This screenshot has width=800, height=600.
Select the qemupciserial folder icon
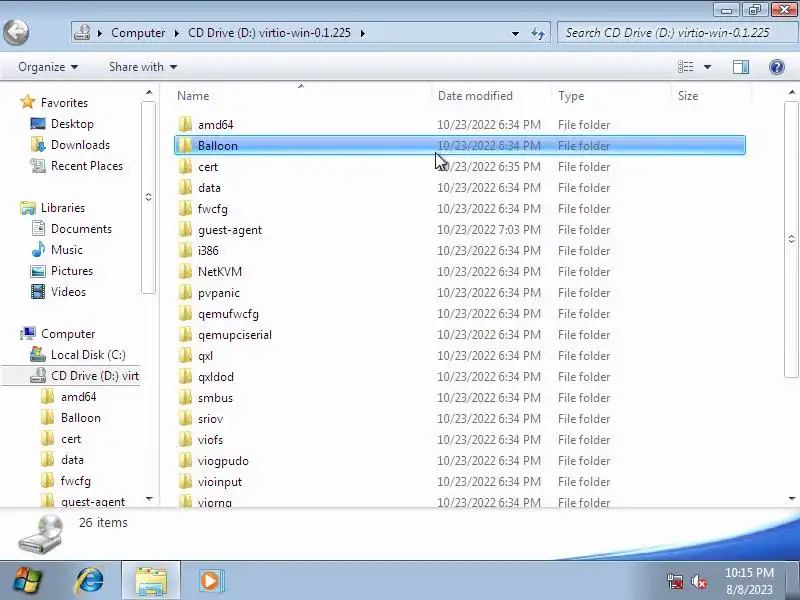tap(185, 335)
